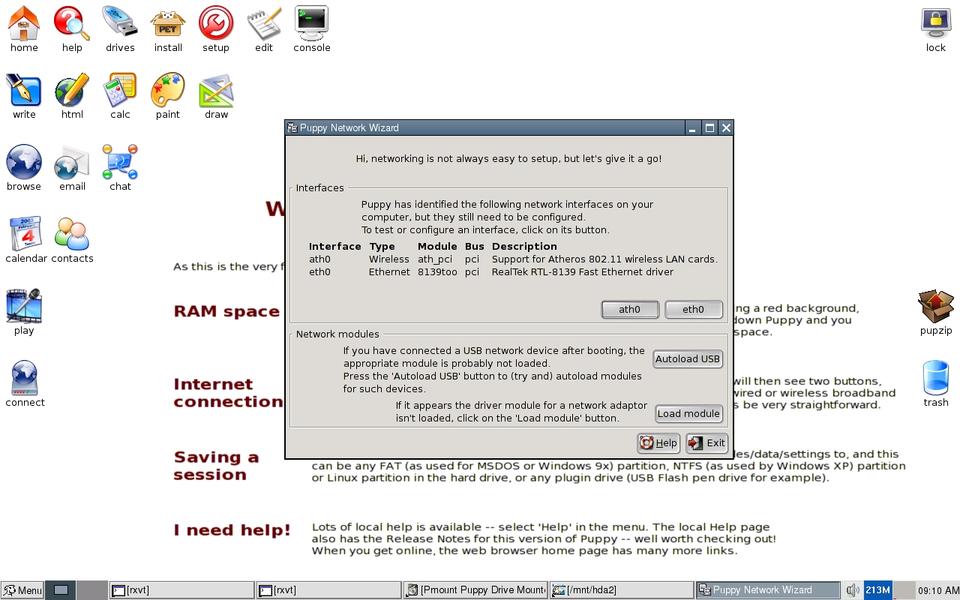Click the '8139too' module cell
Screen dimensions: 960x600
point(437,272)
